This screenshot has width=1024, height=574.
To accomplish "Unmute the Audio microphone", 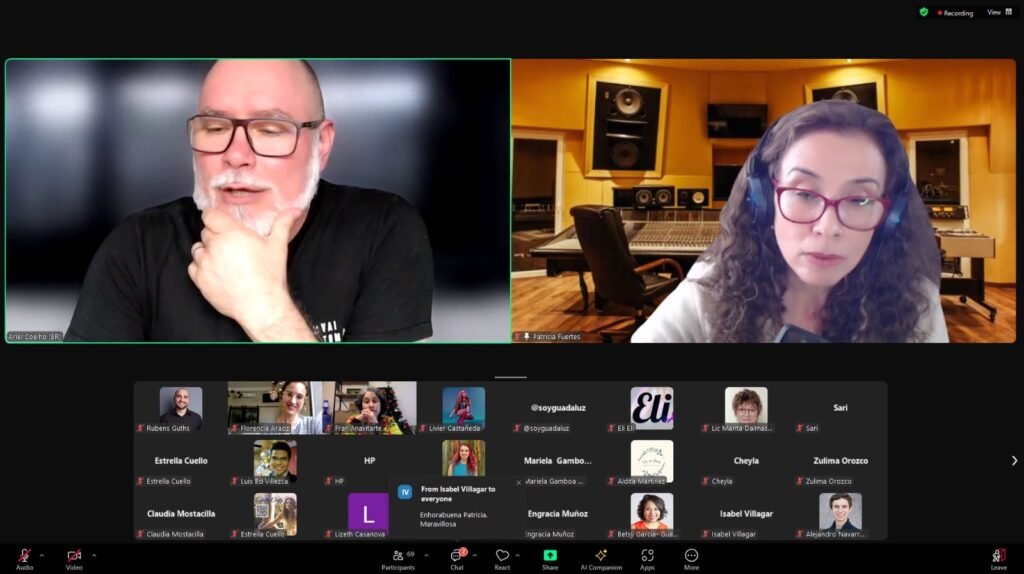I will 24,559.
